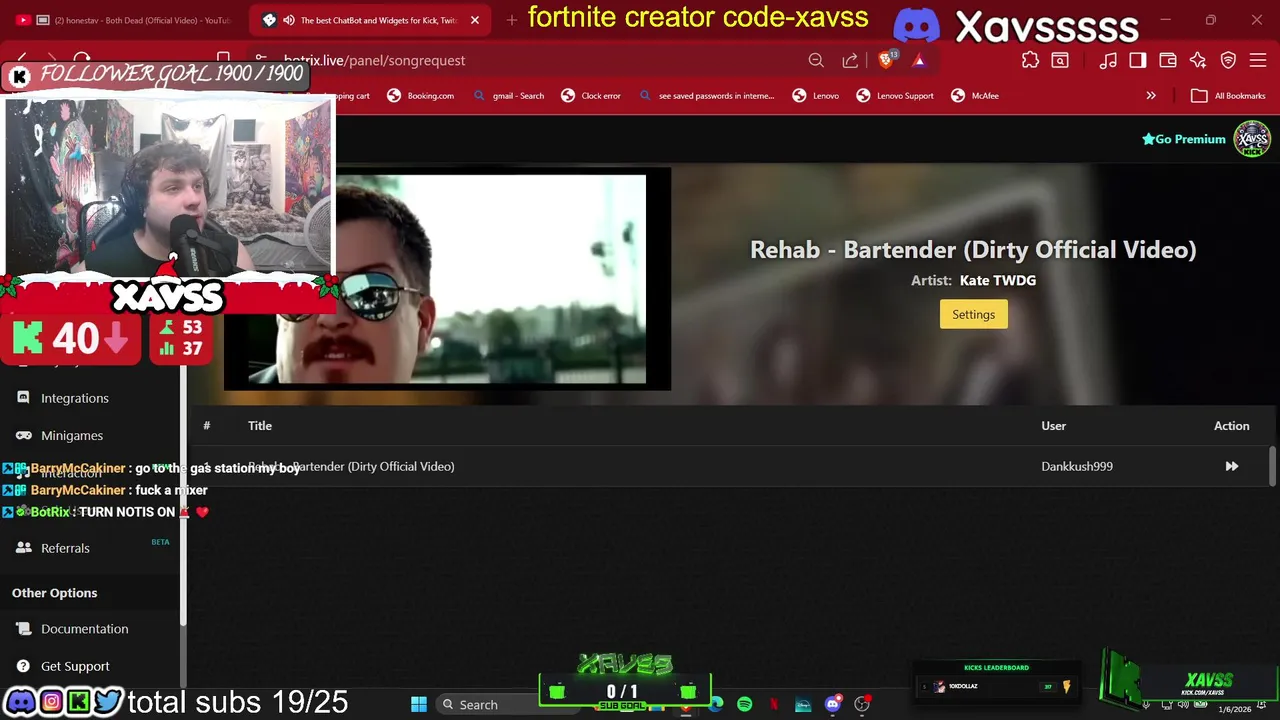This screenshot has width=1280, height=720.
Task: Open the browser extensions puzzle icon
Action: pos(1030,60)
